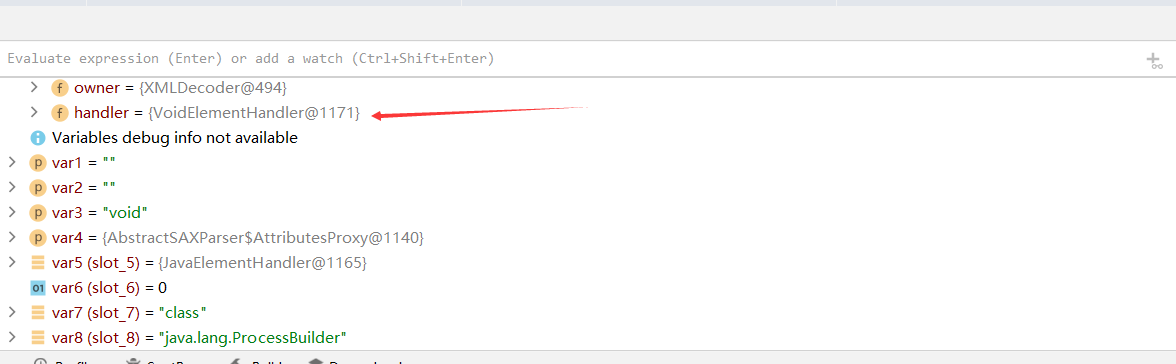Expand the handler VoidElementHandler node
Image resolution: width=1176 pixels, height=364 pixels.
pyautogui.click(x=33, y=113)
